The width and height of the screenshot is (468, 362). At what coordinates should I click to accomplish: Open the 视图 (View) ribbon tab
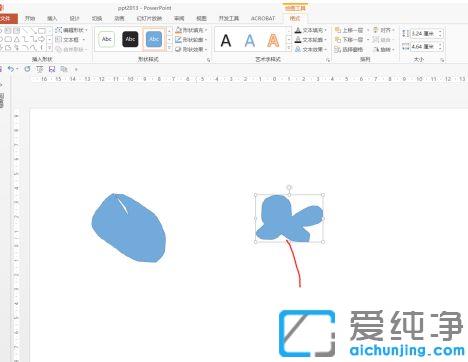point(201,18)
